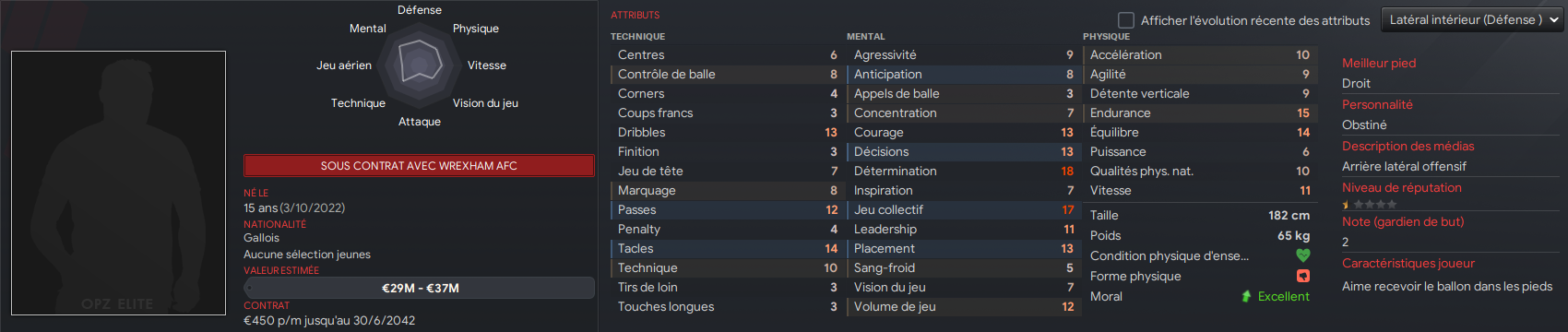The width and height of the screenshot is (1568, 332).
Task: Click the TECHNIQUE column header
Action: point(637,37)
